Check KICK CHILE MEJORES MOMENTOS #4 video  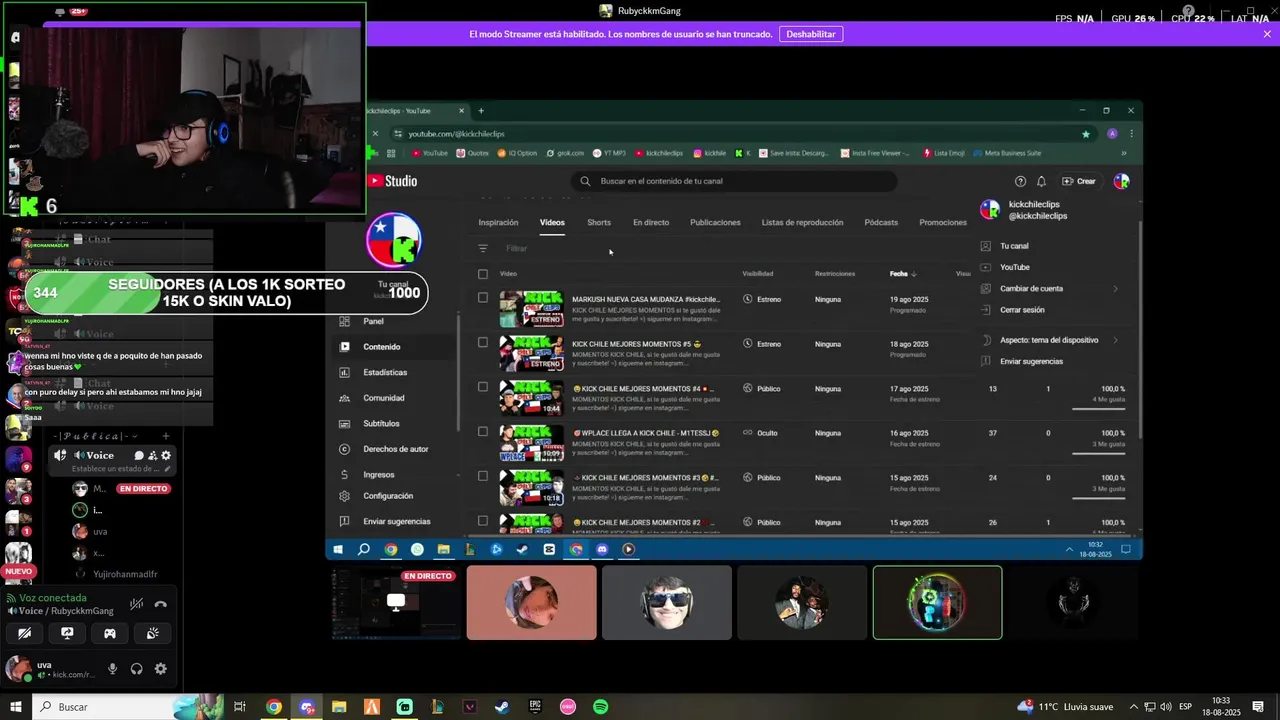pos(483,387)
